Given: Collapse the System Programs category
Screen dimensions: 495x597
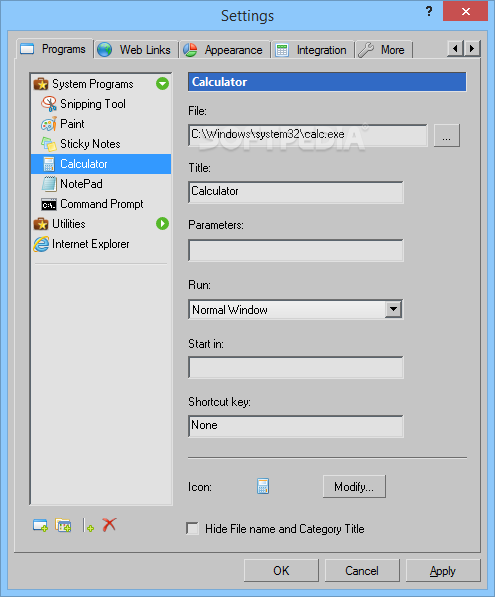Looking at the screenshot, I should click(163, 83).
